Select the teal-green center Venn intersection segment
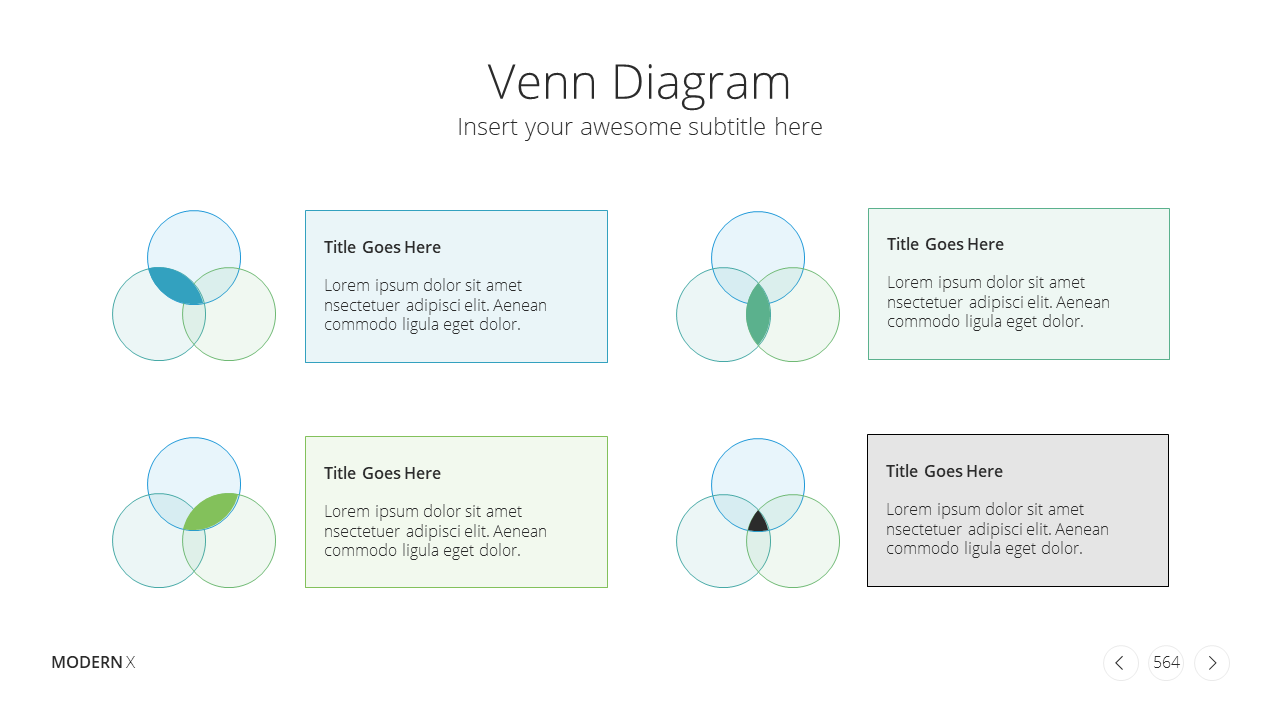This screenshot has height=720, width=1280. [758, 314]
